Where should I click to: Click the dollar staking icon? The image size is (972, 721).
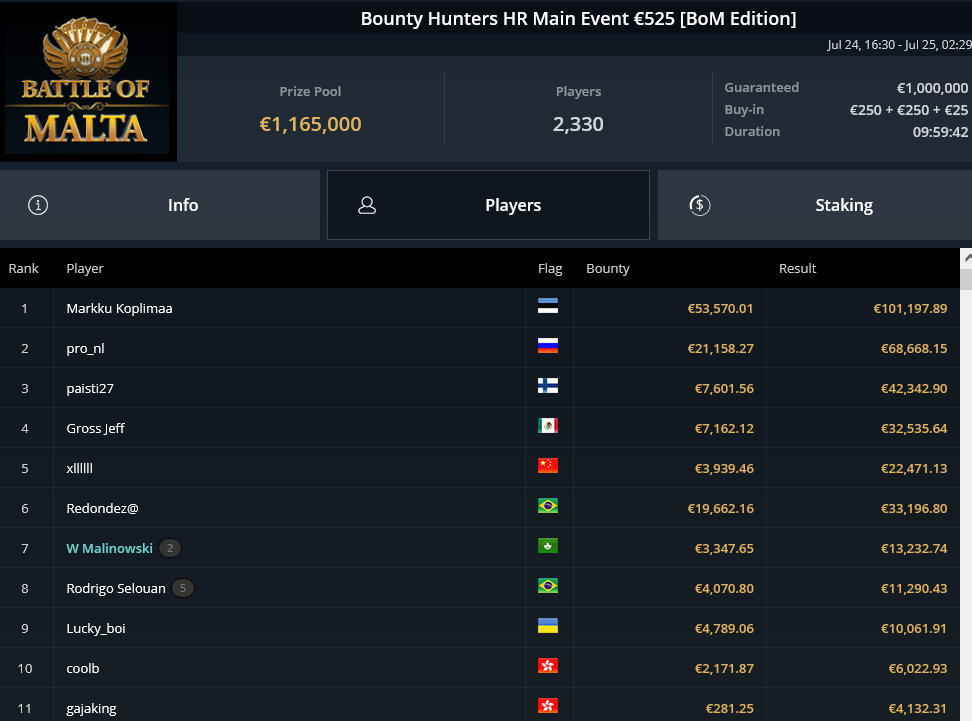point(700,205)
